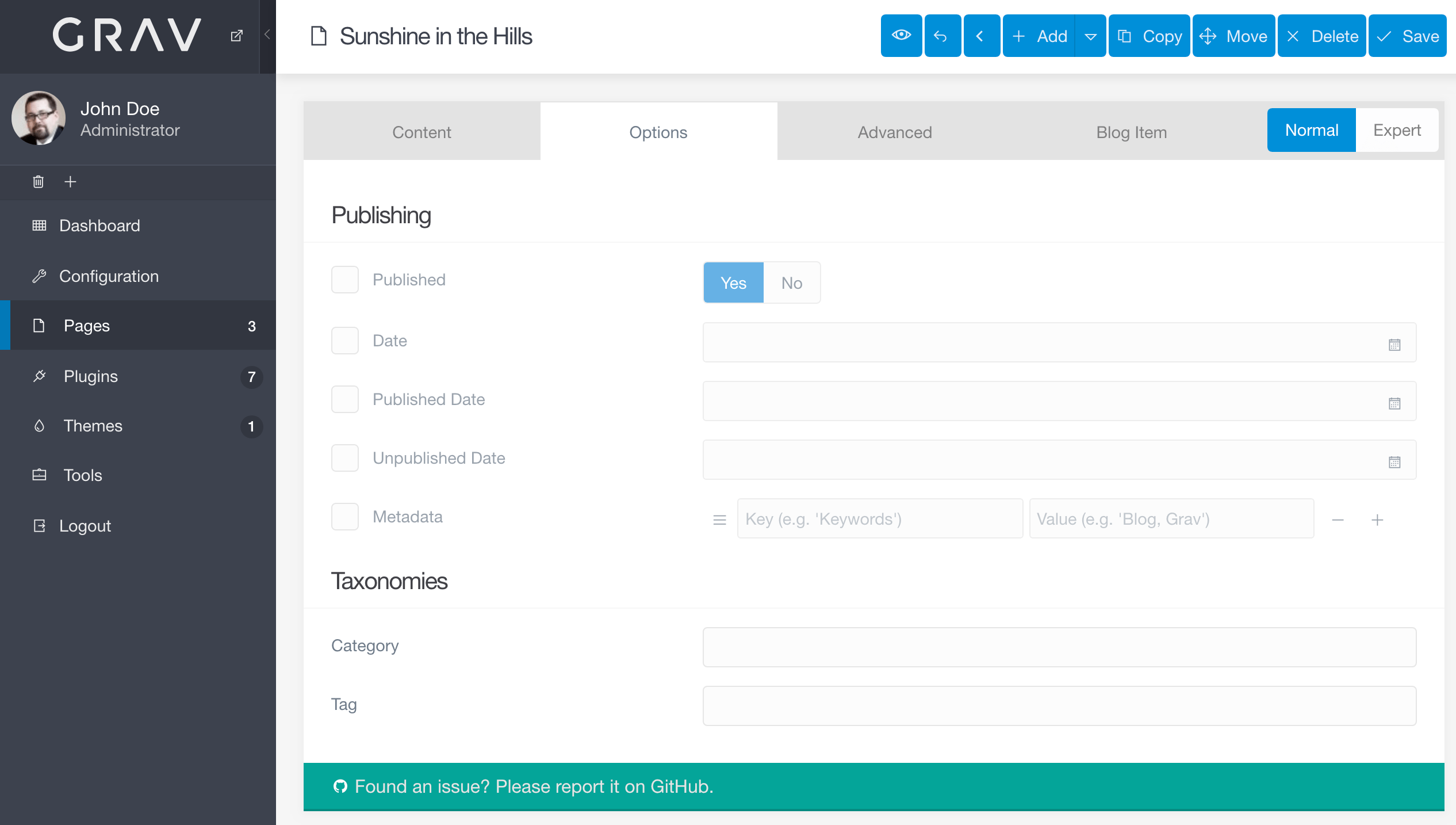The height and width of the screenshot is (825, 1456).
Task: Open the page preview eye icon
Action: (x=901, y=36)
